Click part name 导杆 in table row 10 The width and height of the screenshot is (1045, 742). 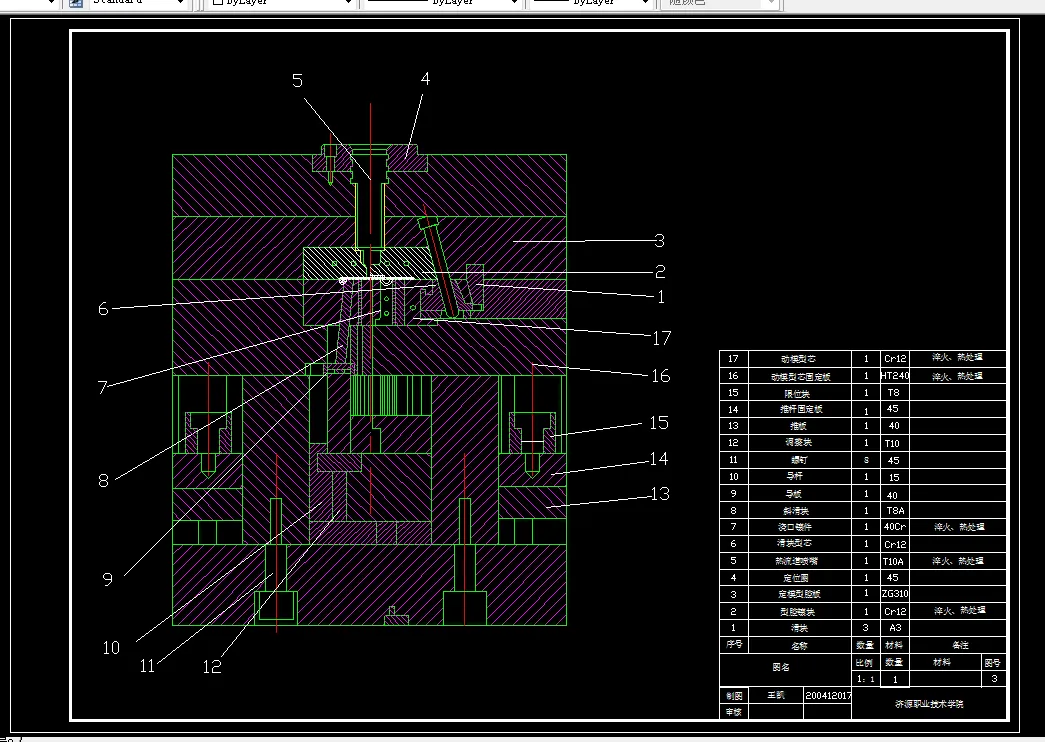pyautogui.click(x=794, y=477)
